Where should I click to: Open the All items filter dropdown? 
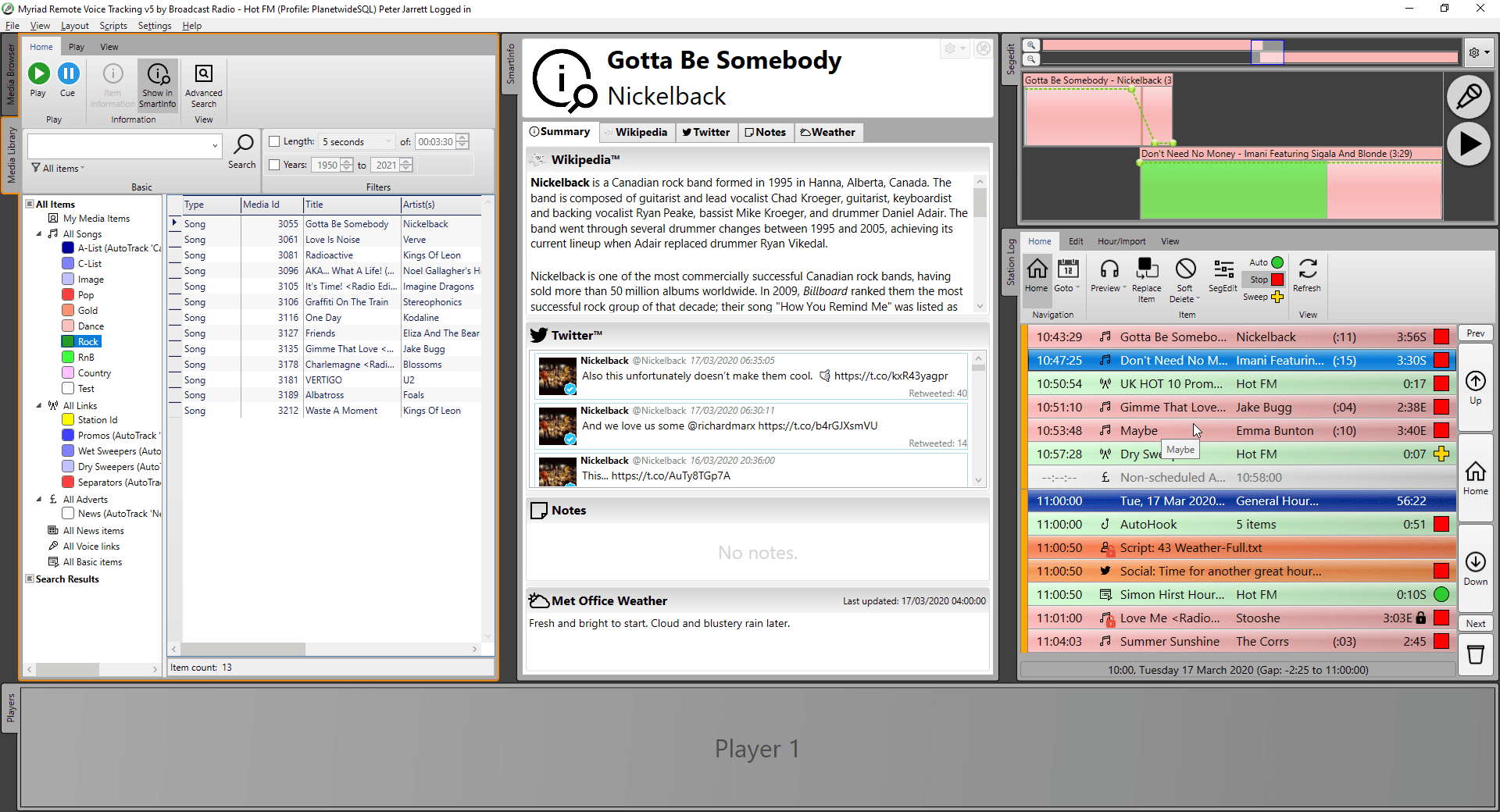click(58, 169)
